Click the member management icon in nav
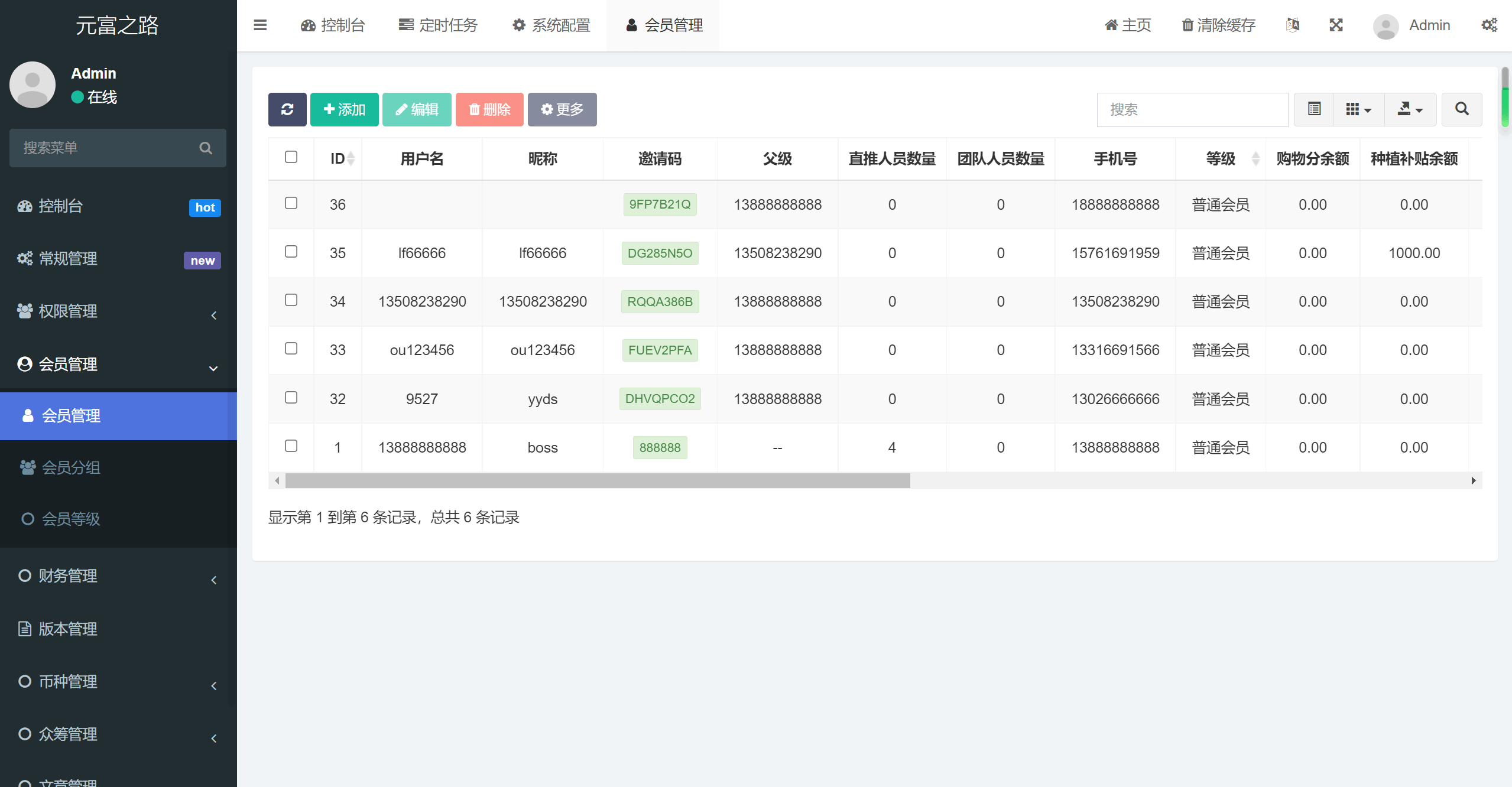Viewport: 1512px width, 787px height. pyautogui.click(x=629, y=25)
